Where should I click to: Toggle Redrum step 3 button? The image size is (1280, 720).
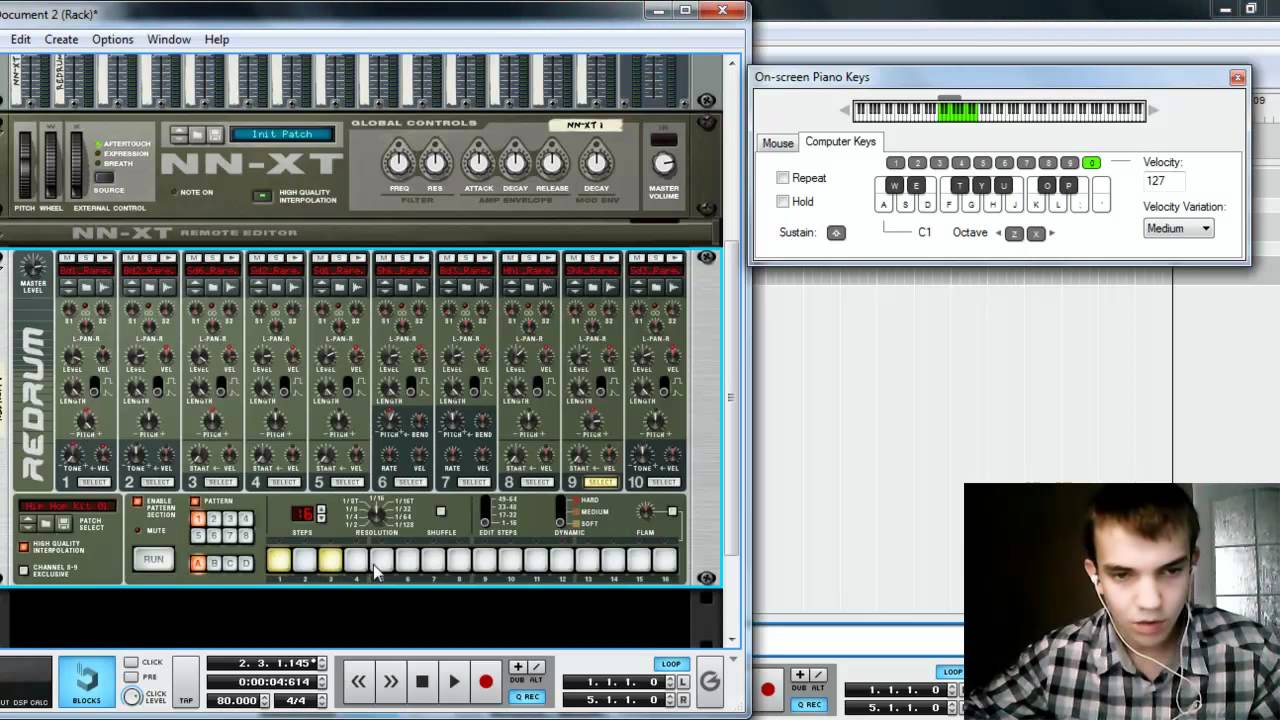coord(330,561)
